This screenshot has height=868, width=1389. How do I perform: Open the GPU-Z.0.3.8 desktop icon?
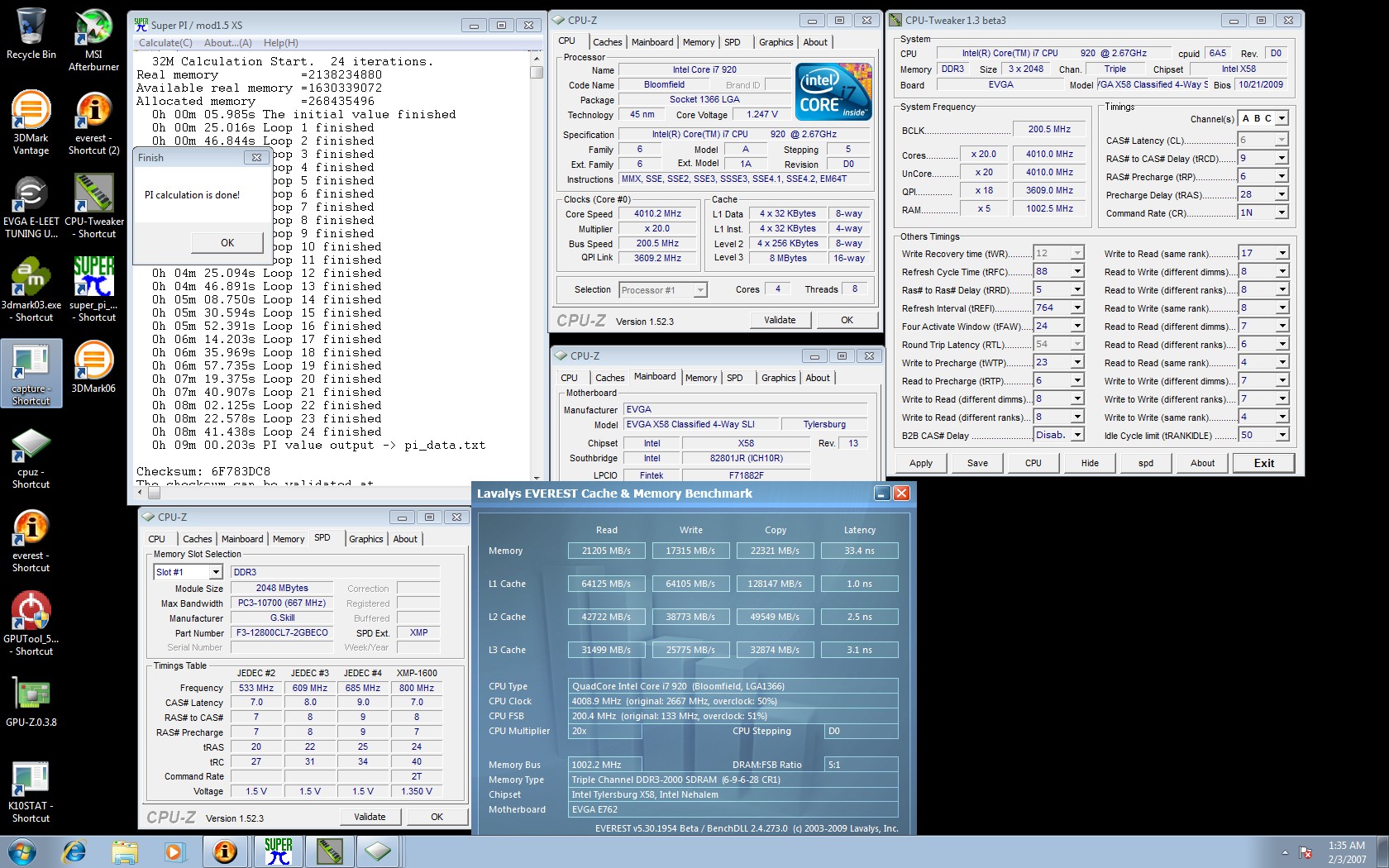31,701
